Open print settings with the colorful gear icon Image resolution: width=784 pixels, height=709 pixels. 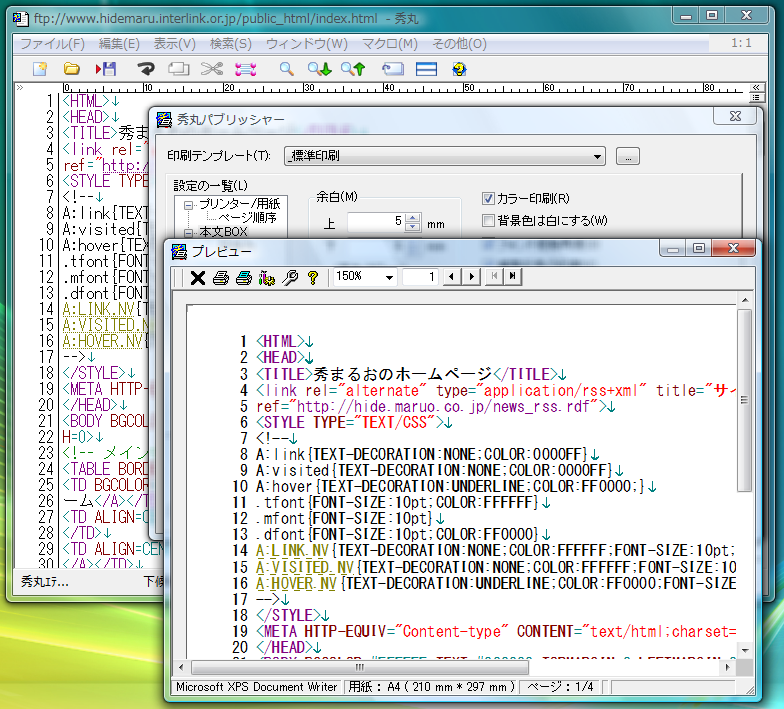coord(266,278)
